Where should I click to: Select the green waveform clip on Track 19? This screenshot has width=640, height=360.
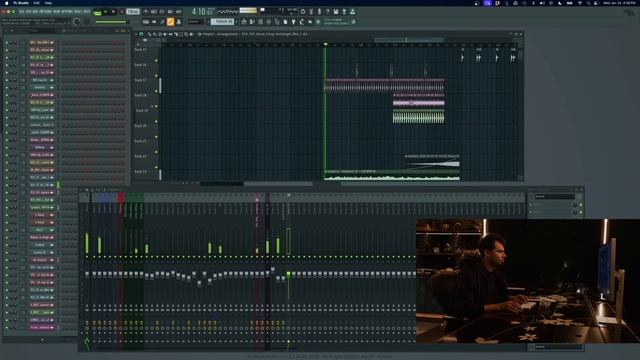(x=418, y=117)
